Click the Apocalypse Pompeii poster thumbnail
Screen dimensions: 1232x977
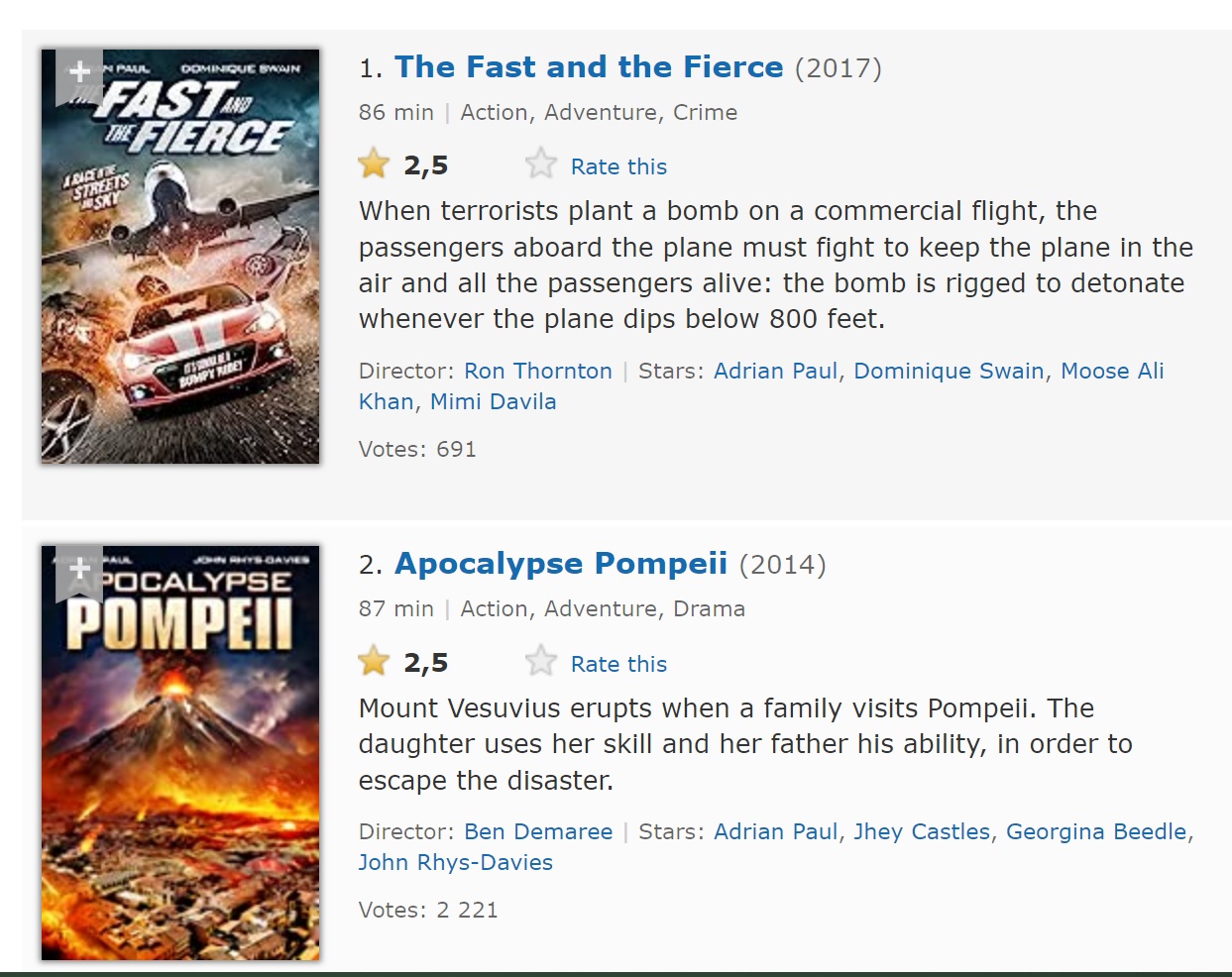click(180, 773)
